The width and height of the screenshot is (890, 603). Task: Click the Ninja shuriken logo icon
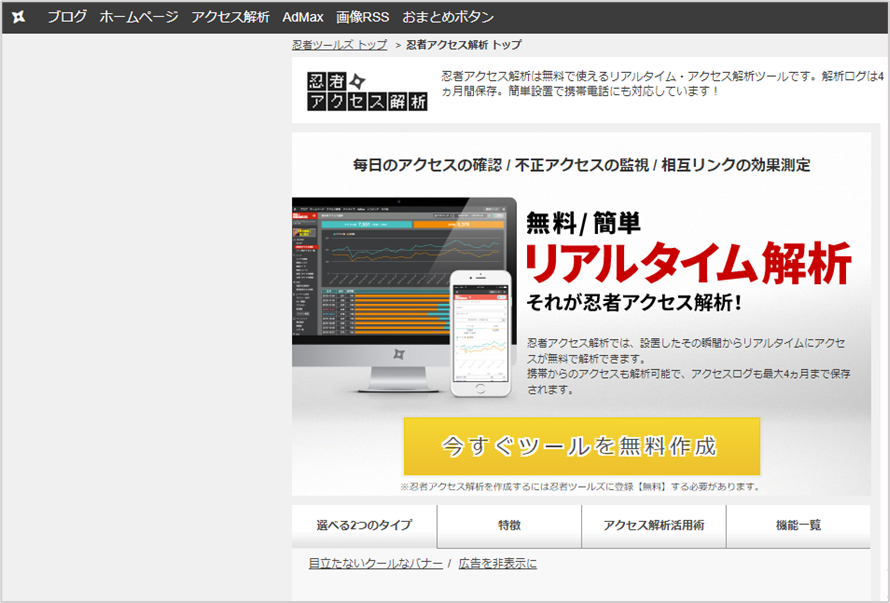[18, 17]
